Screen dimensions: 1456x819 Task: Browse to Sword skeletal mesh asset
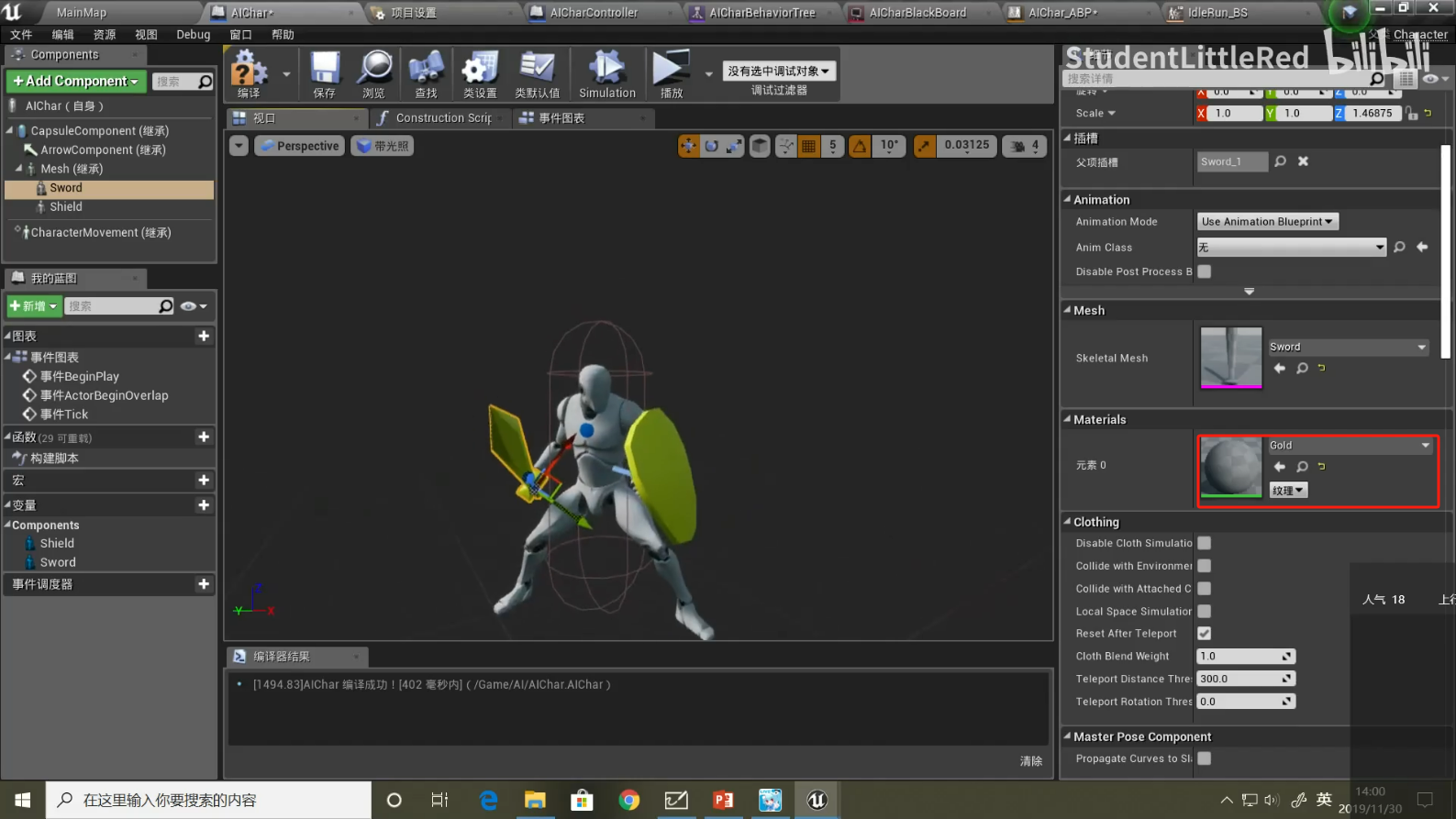(x=1302, y=368)
